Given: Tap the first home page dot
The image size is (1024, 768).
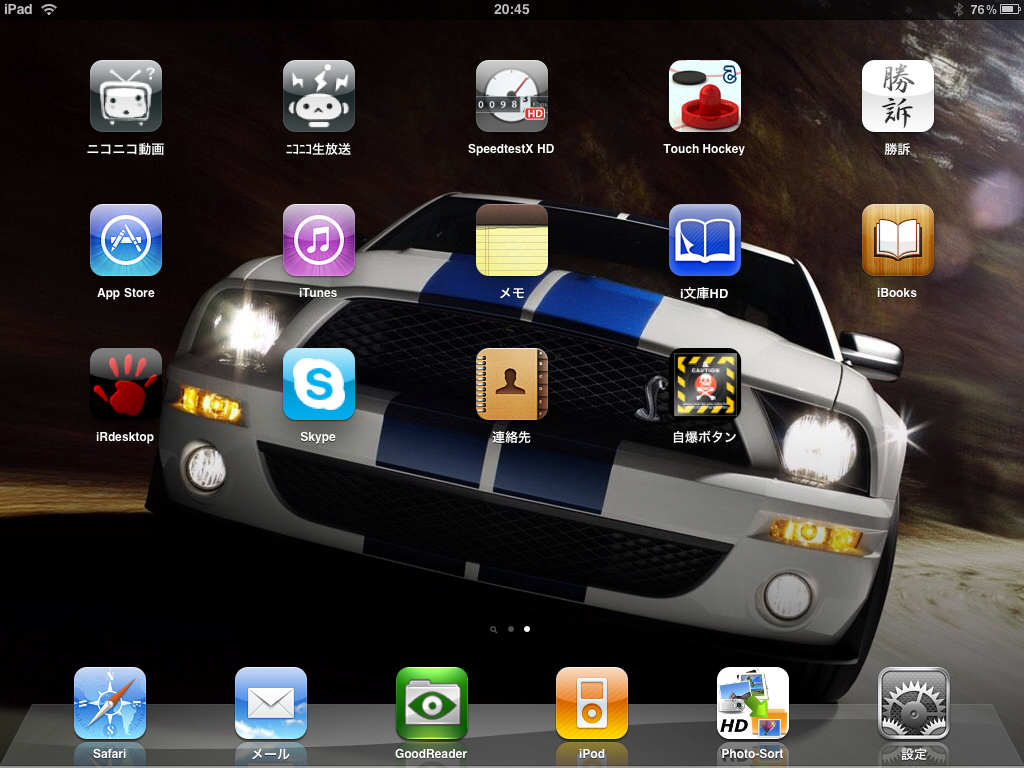Looking at the screenshot, I should click(x=511, y=629).
